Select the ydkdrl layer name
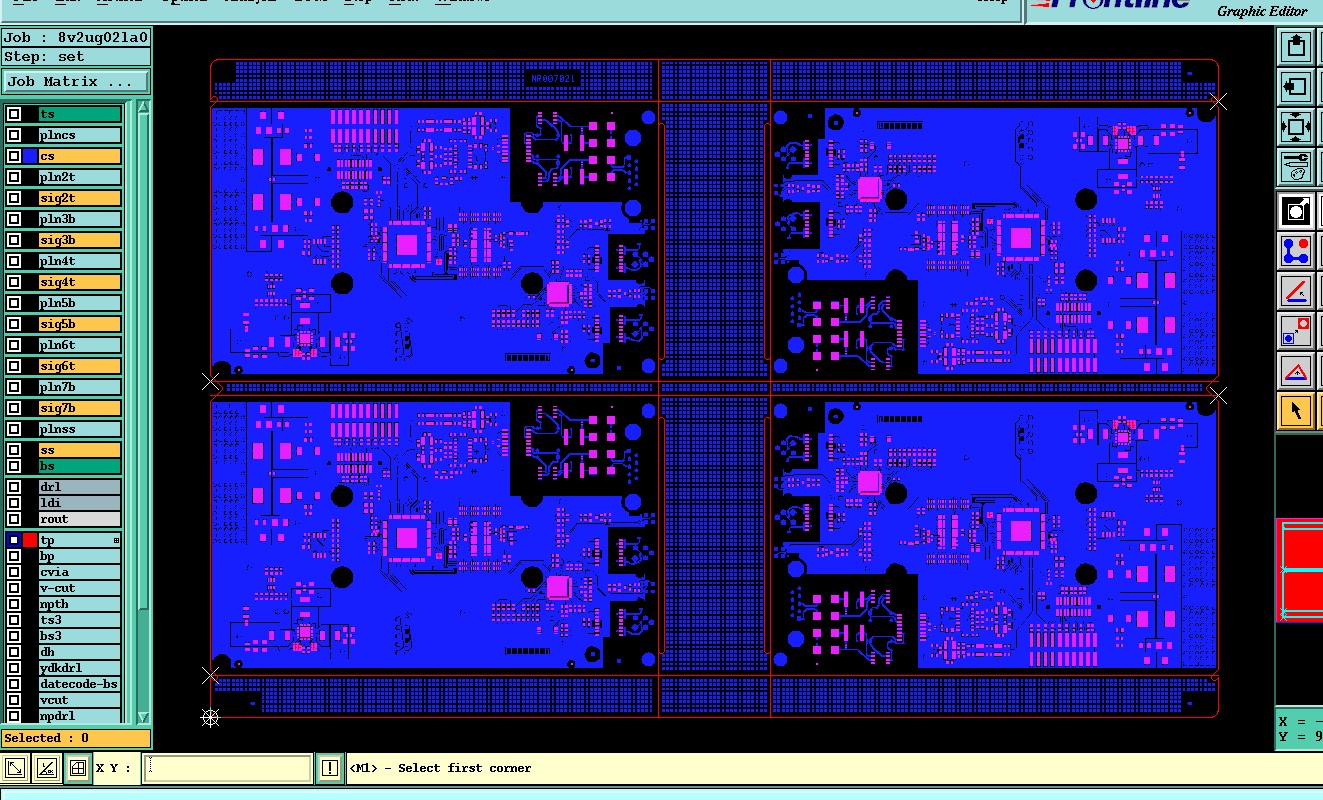 pos(80,668)
